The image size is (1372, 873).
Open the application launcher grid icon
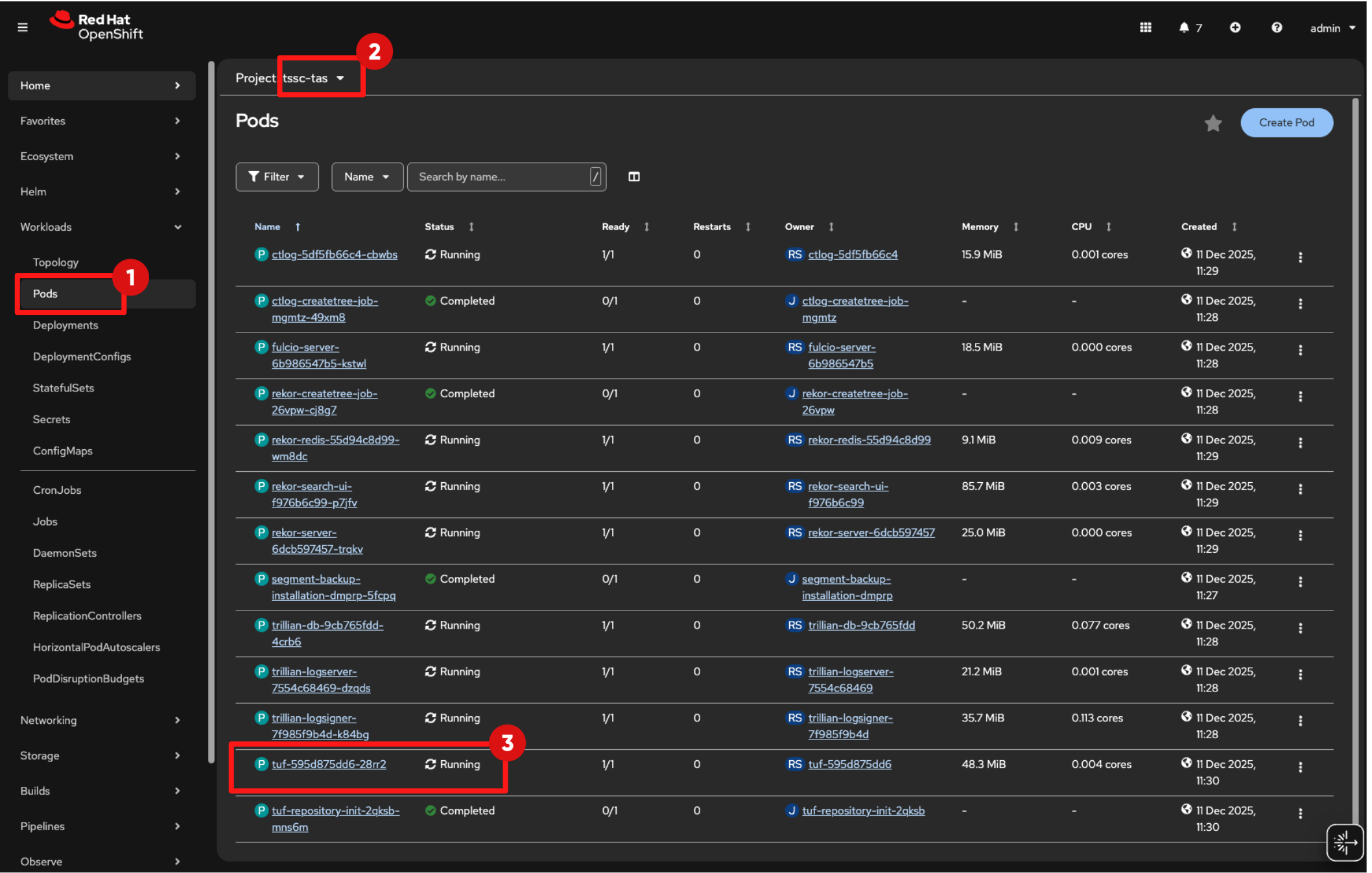(x=1145, y=27)
